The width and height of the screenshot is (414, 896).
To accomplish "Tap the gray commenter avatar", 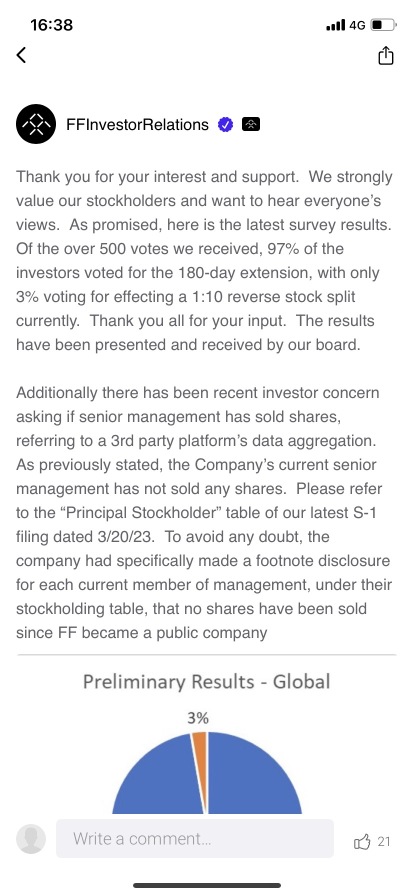I will 31,839.
